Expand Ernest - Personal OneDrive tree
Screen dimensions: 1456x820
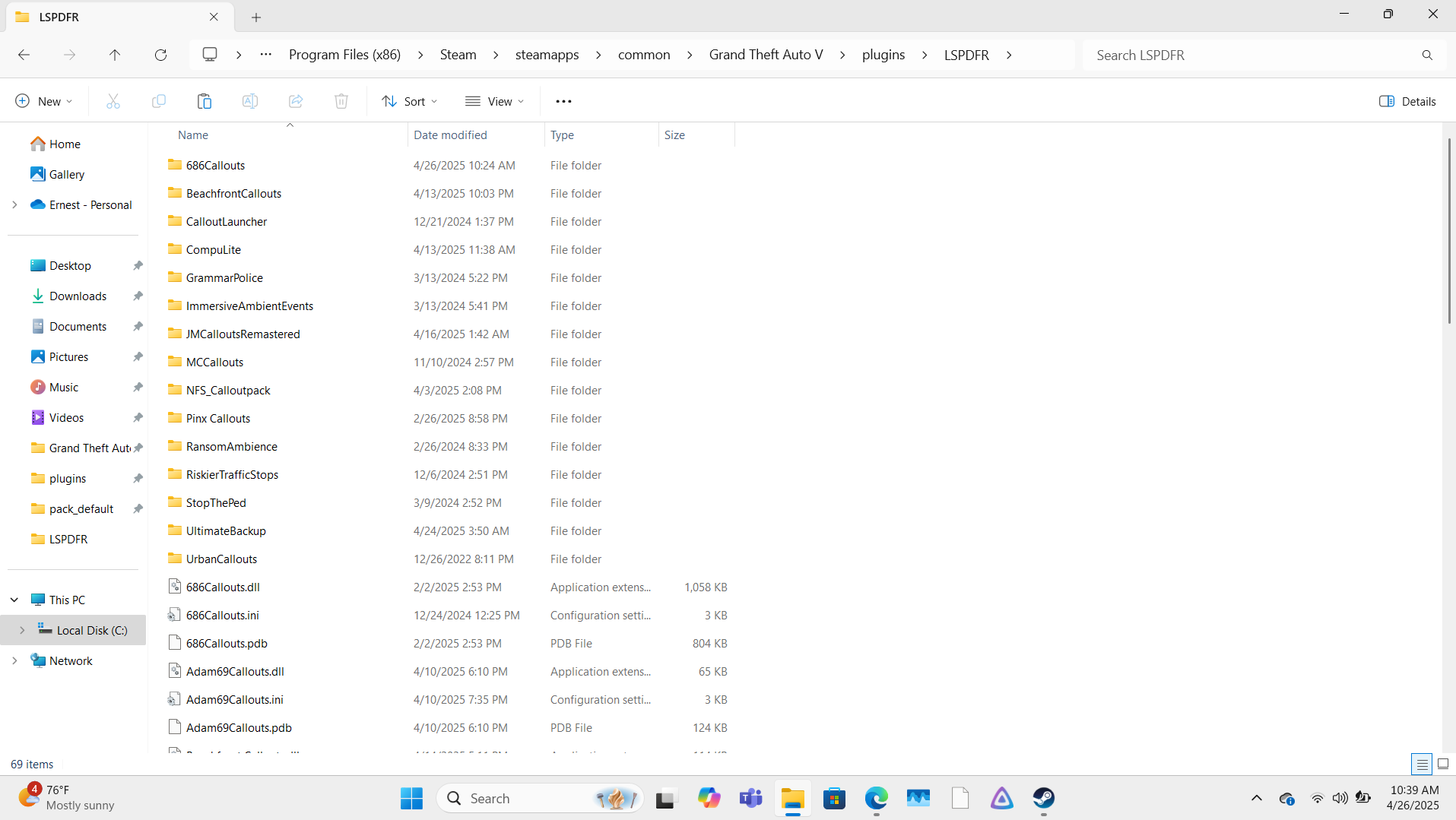point(14,204)
